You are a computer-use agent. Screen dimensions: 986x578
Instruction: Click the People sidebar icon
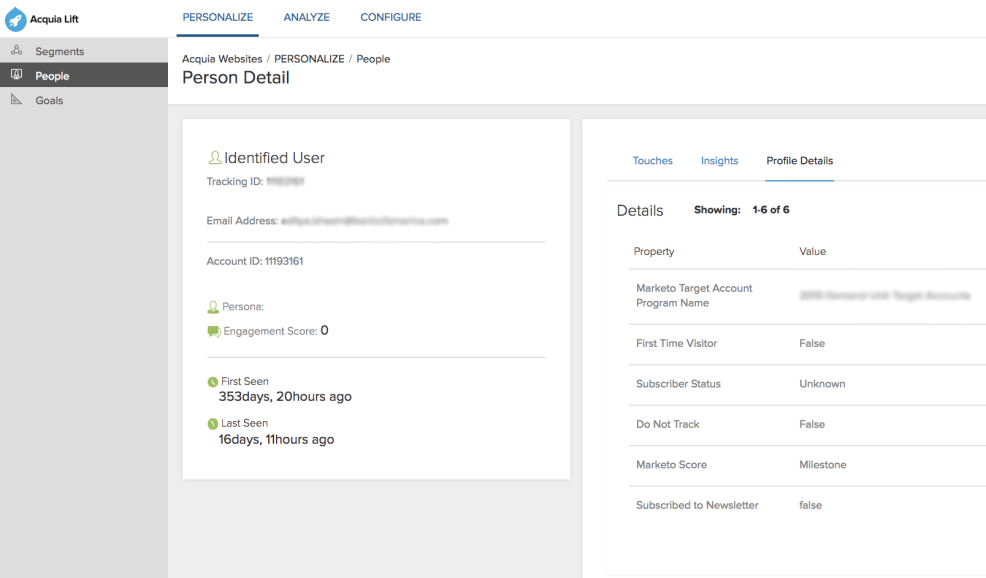15,76
